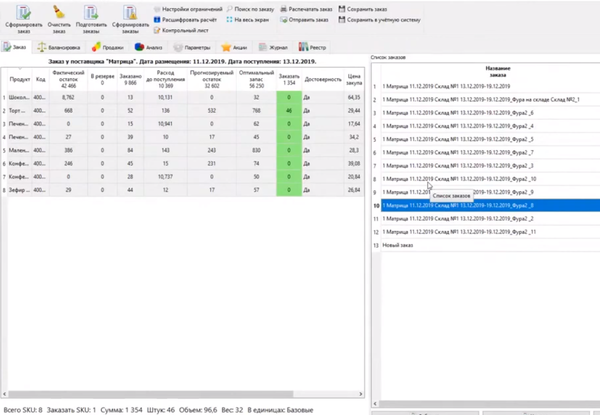Select the green cell with value 46
Viewport: 600px width, 415px height.
(x=289, y=111)
